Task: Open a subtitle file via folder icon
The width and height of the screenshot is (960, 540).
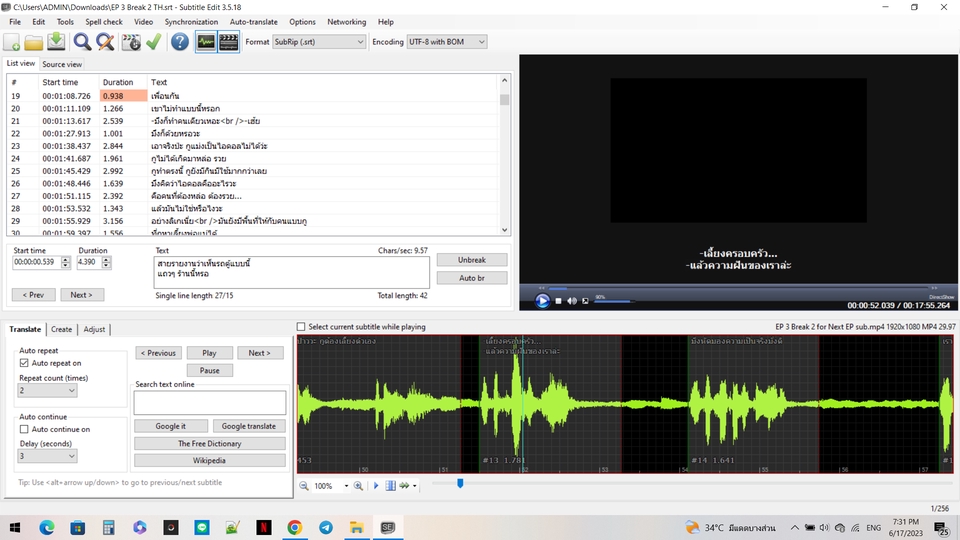Action: coord(34,42)
